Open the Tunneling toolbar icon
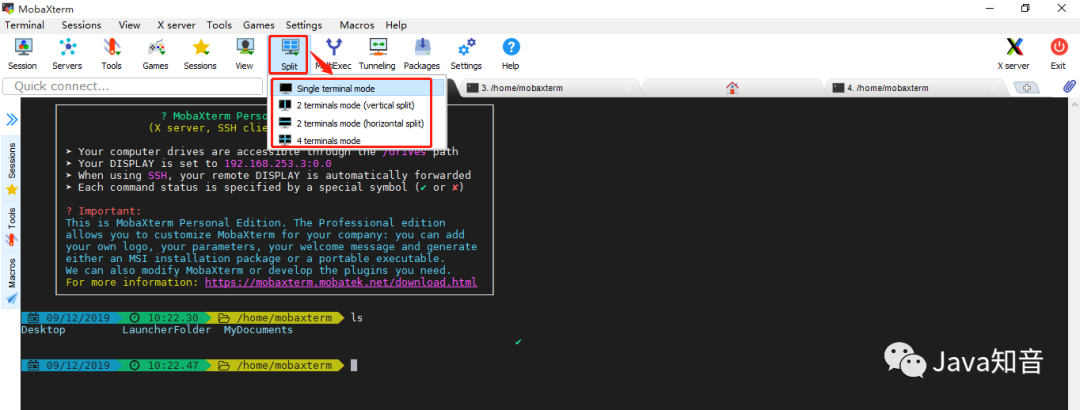The image size is (1080, 410). click(377, 54)
